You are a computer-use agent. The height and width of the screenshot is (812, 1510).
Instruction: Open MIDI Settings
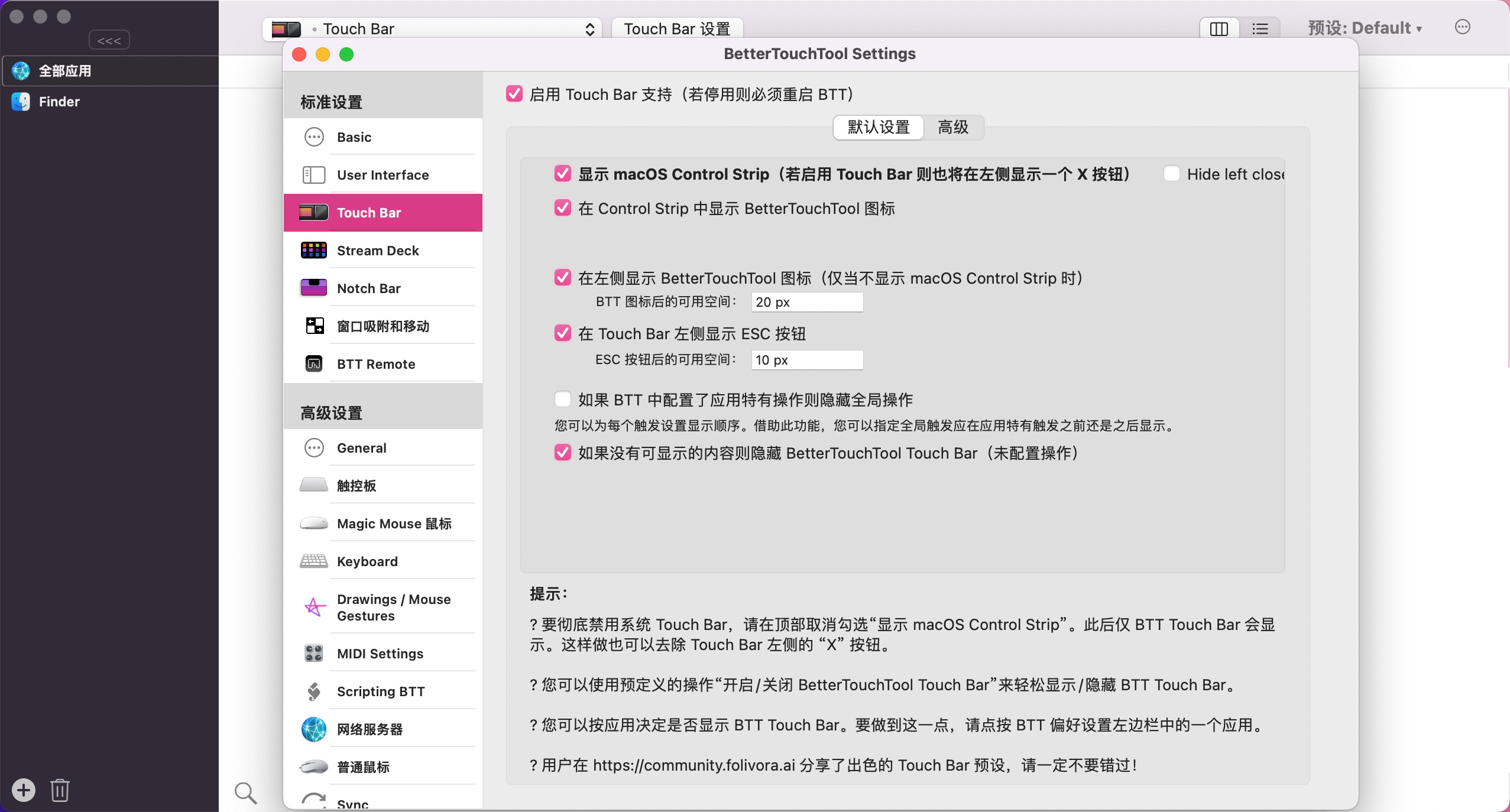383,654
